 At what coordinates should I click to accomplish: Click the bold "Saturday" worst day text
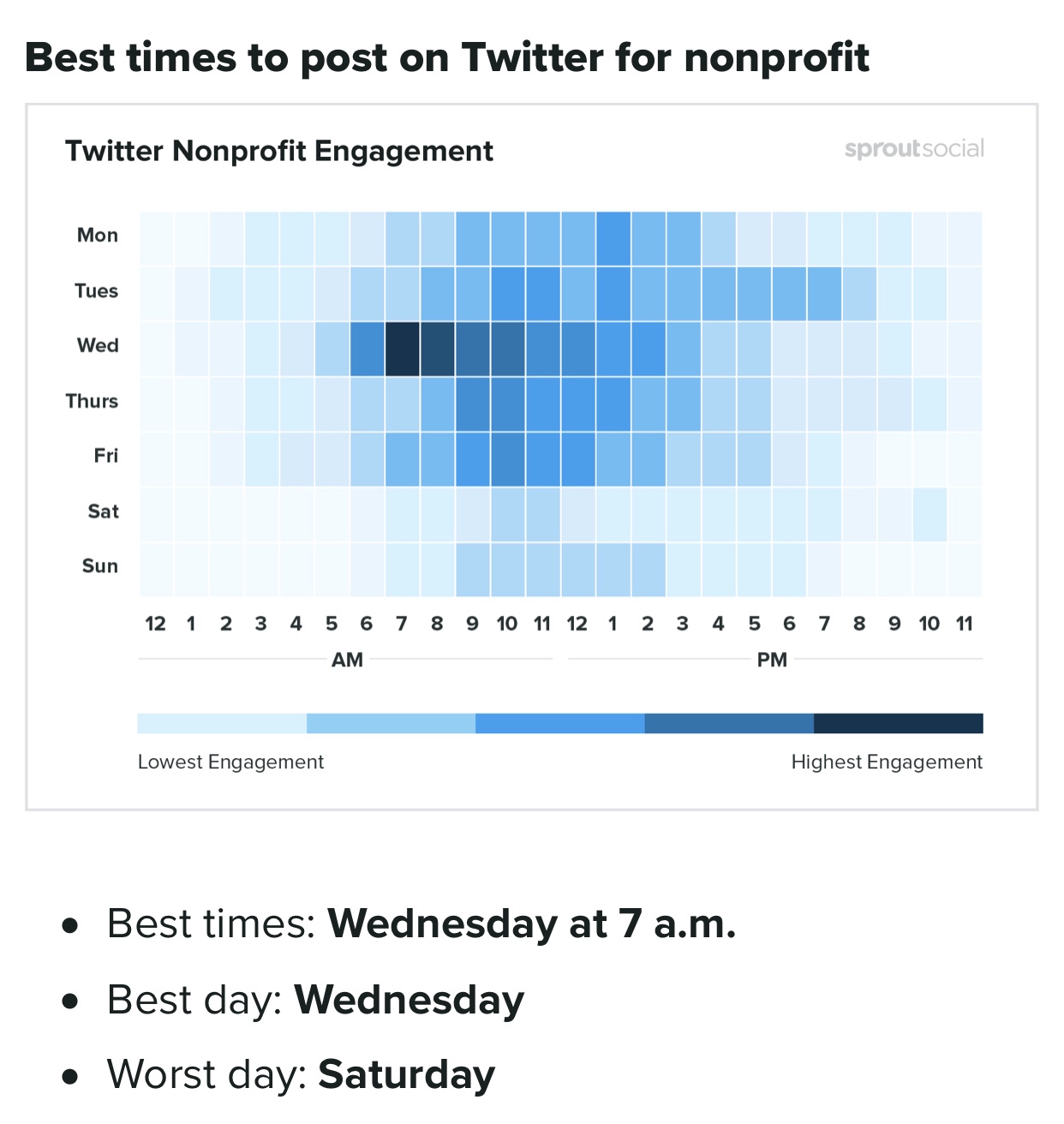pos(406,1074)
